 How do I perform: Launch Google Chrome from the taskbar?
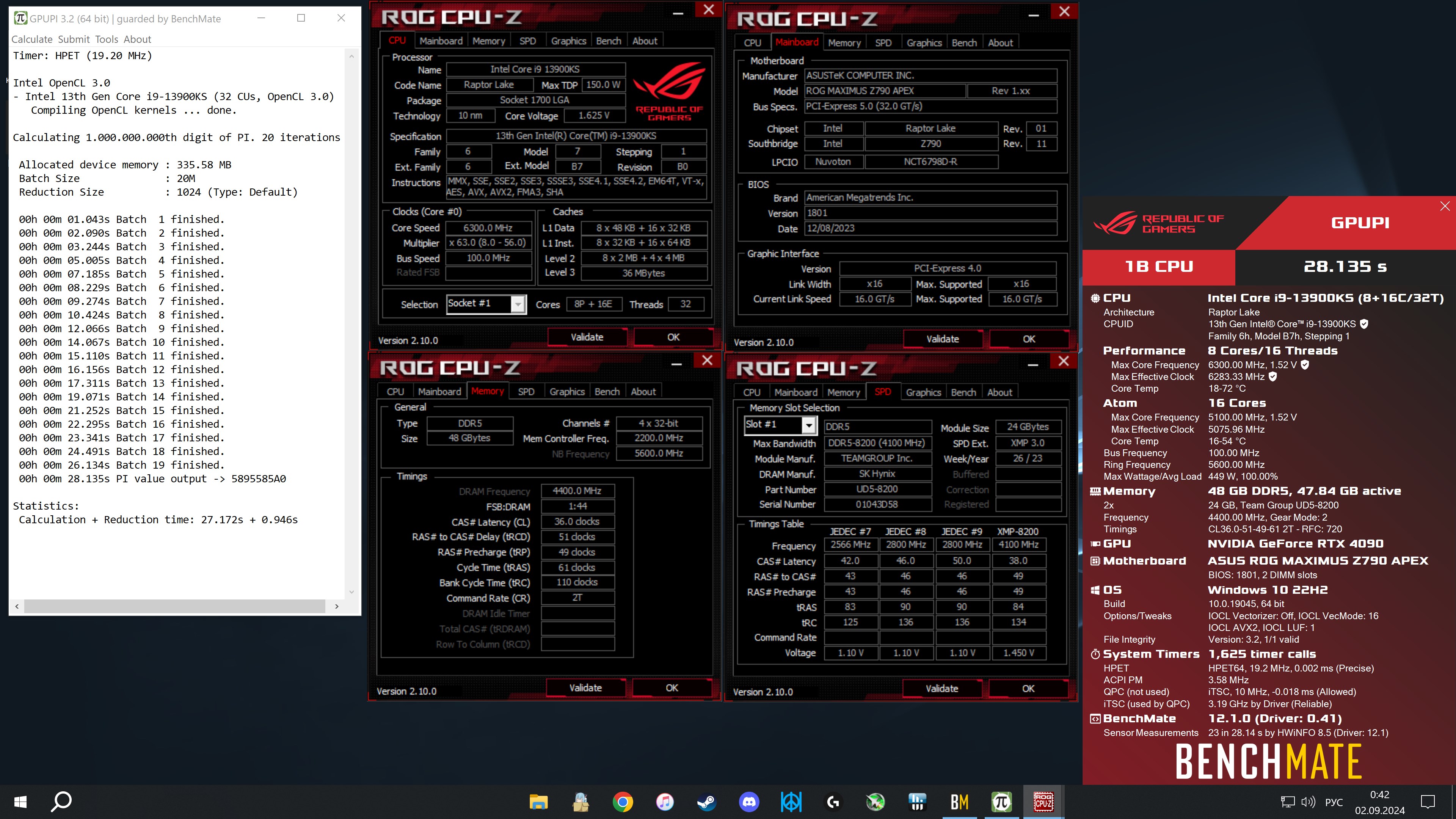click(622, 802)
